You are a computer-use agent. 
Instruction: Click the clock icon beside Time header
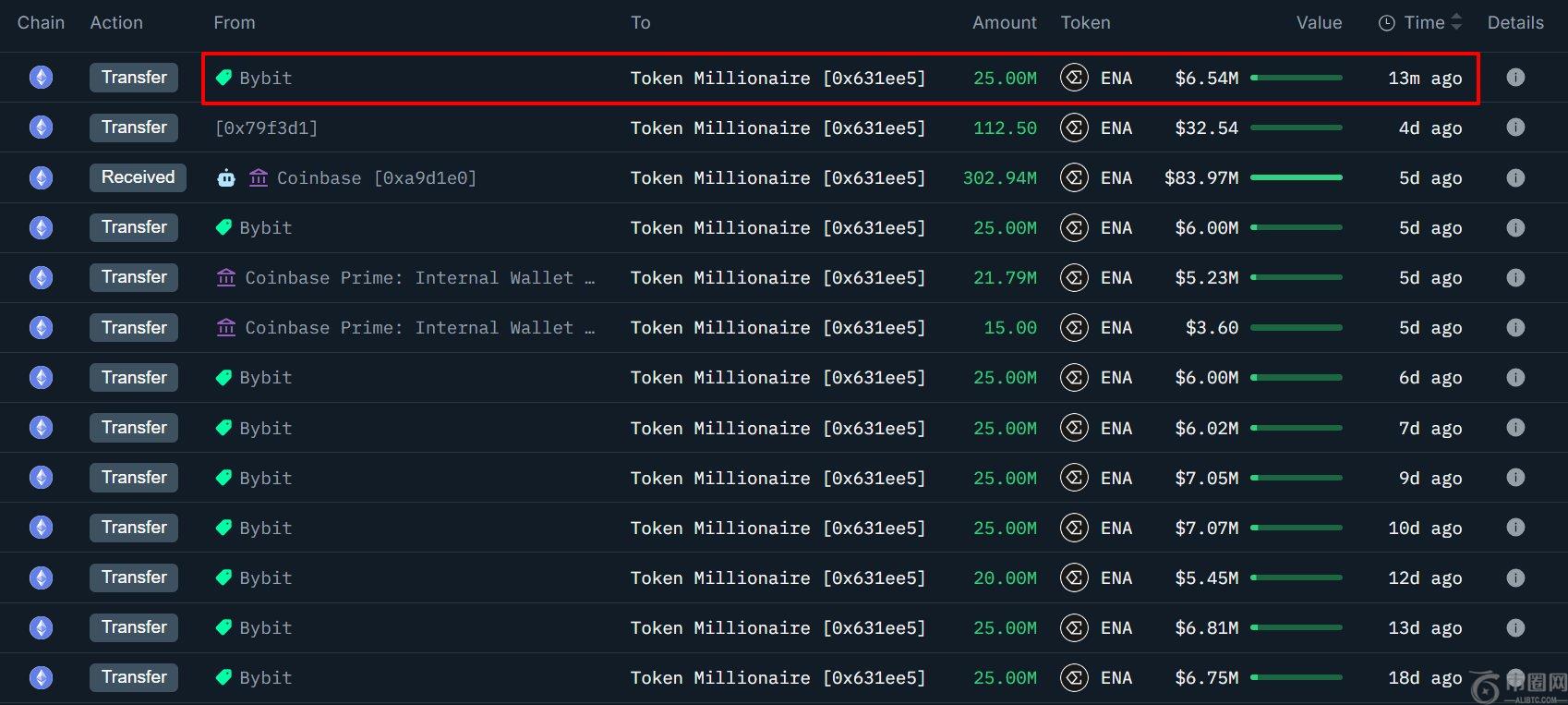click(x=1386, y=23)
